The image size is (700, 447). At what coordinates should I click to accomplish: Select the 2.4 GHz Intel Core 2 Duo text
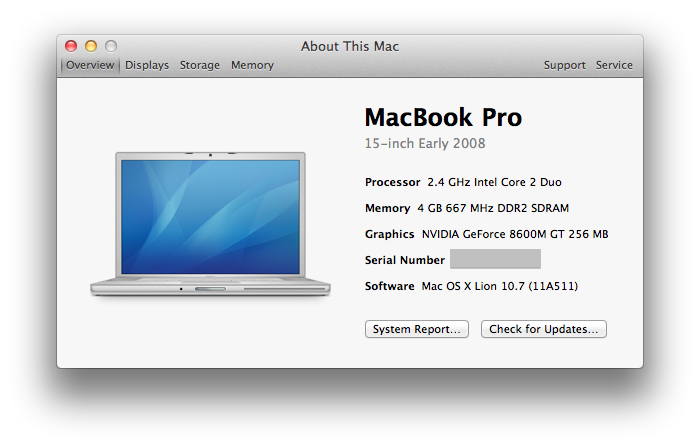(494, 182)
